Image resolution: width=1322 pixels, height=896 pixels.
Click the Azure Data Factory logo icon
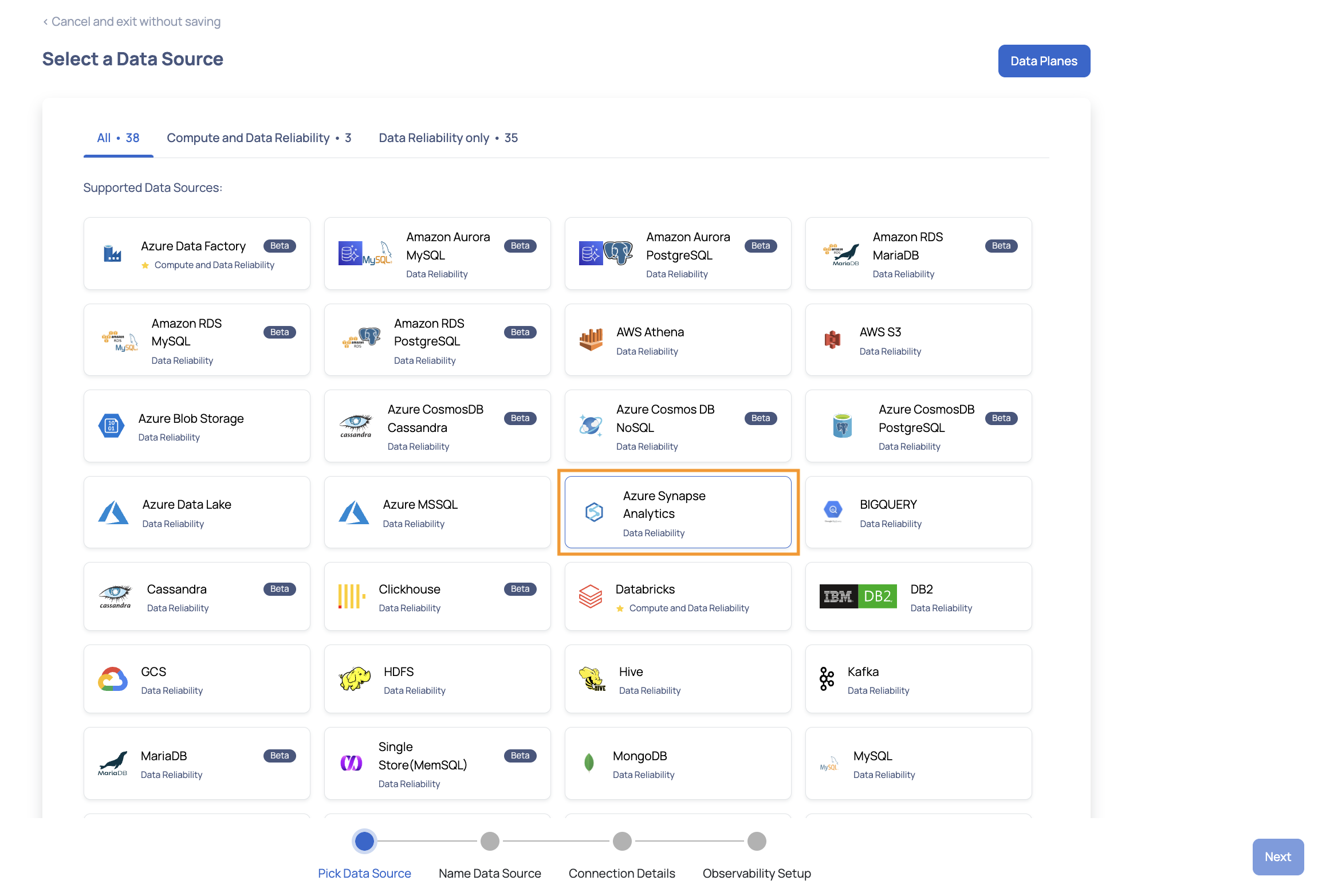(112, 253)
